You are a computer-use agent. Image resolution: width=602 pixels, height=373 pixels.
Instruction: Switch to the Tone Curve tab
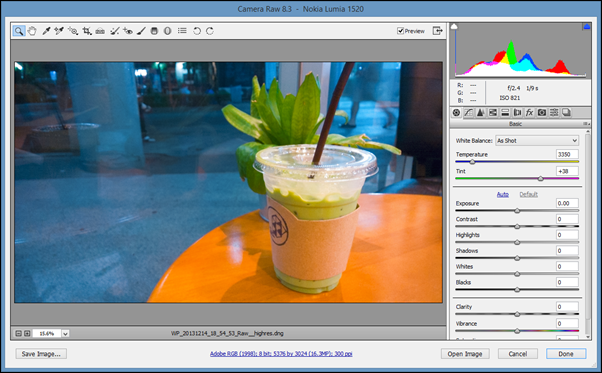click(x=468, y=112)
